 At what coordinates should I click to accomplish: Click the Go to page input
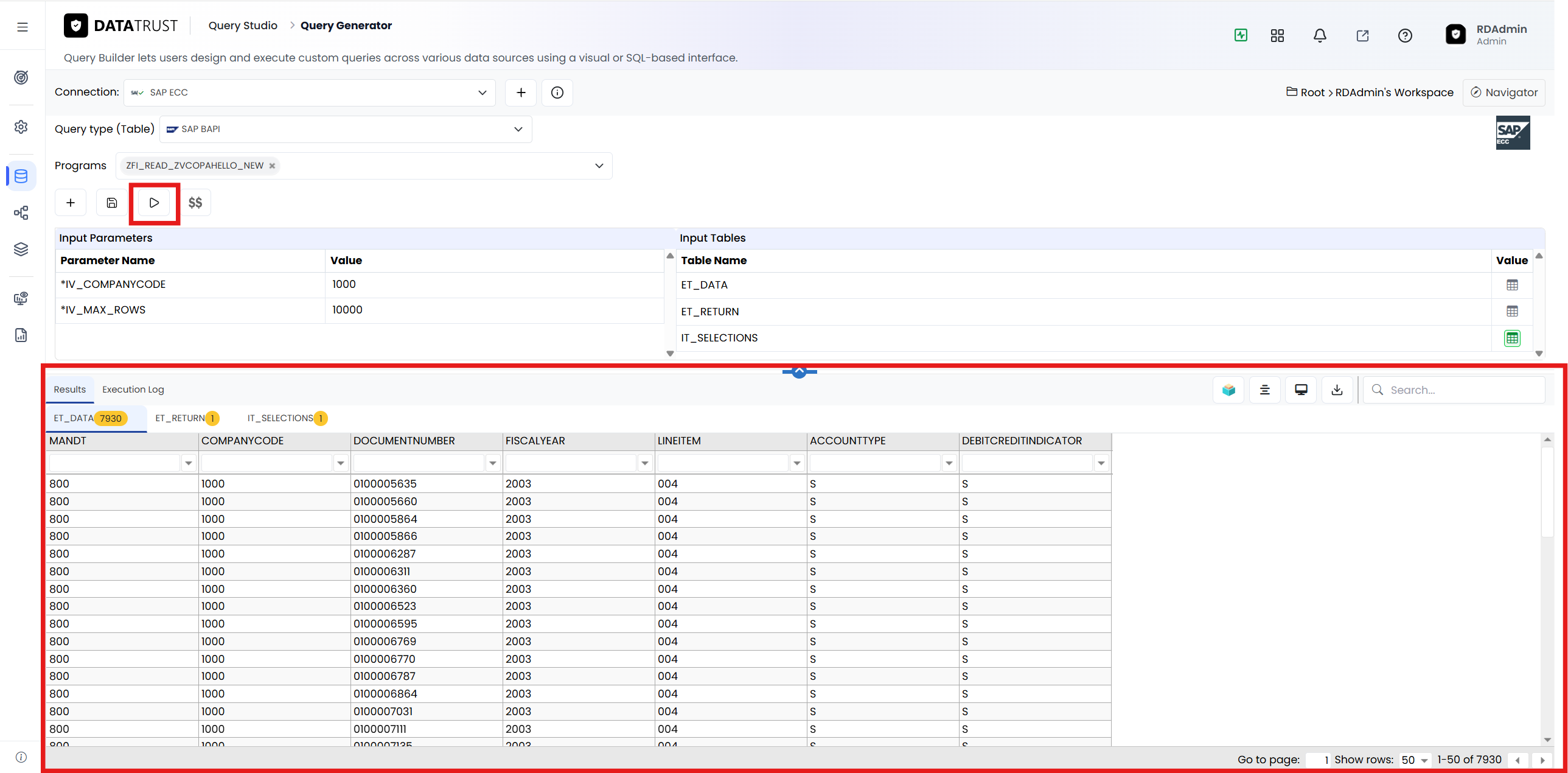point(1318,760)
